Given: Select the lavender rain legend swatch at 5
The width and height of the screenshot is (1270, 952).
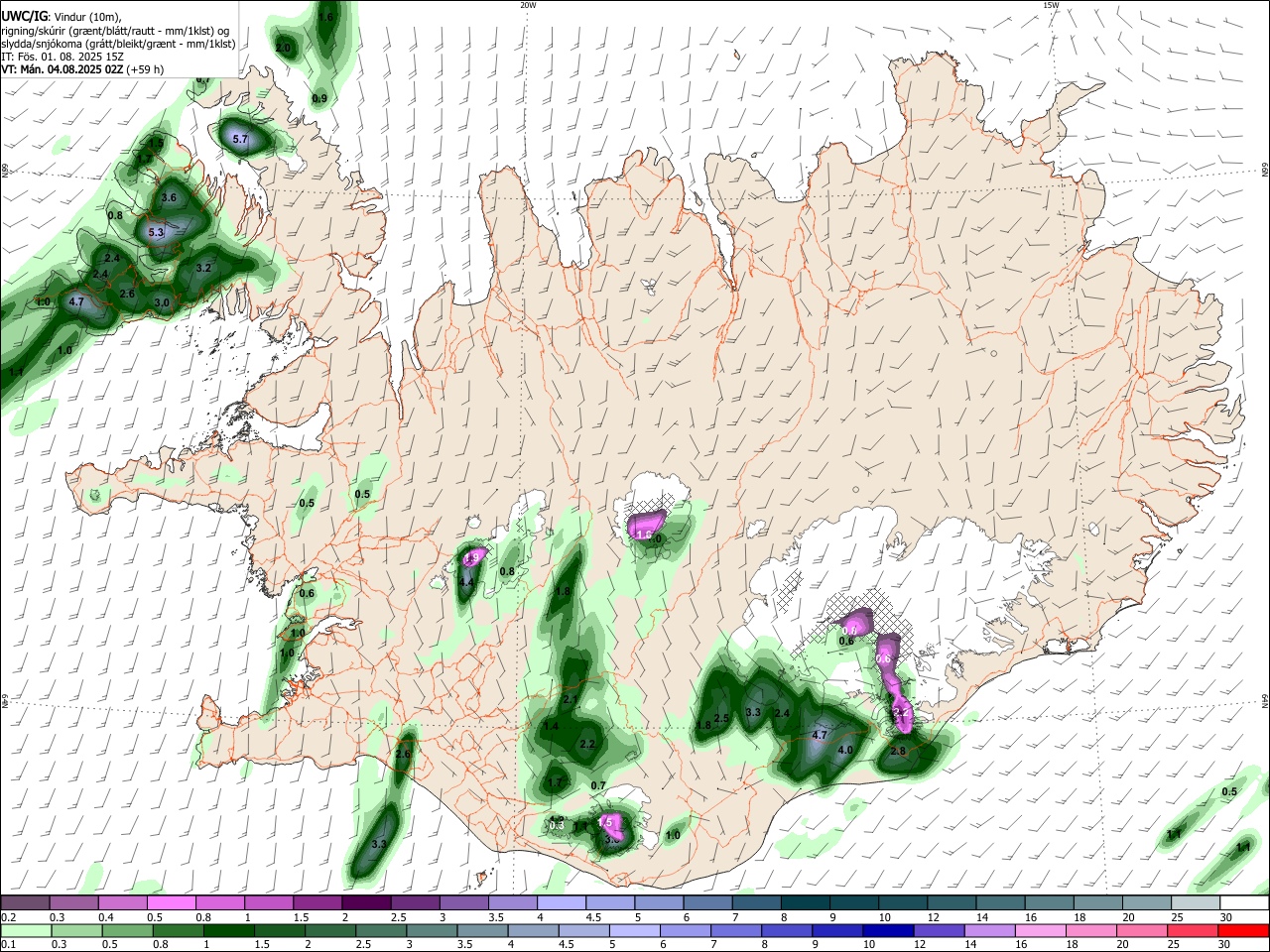Looking at the screenshot, I should point(635,931).
